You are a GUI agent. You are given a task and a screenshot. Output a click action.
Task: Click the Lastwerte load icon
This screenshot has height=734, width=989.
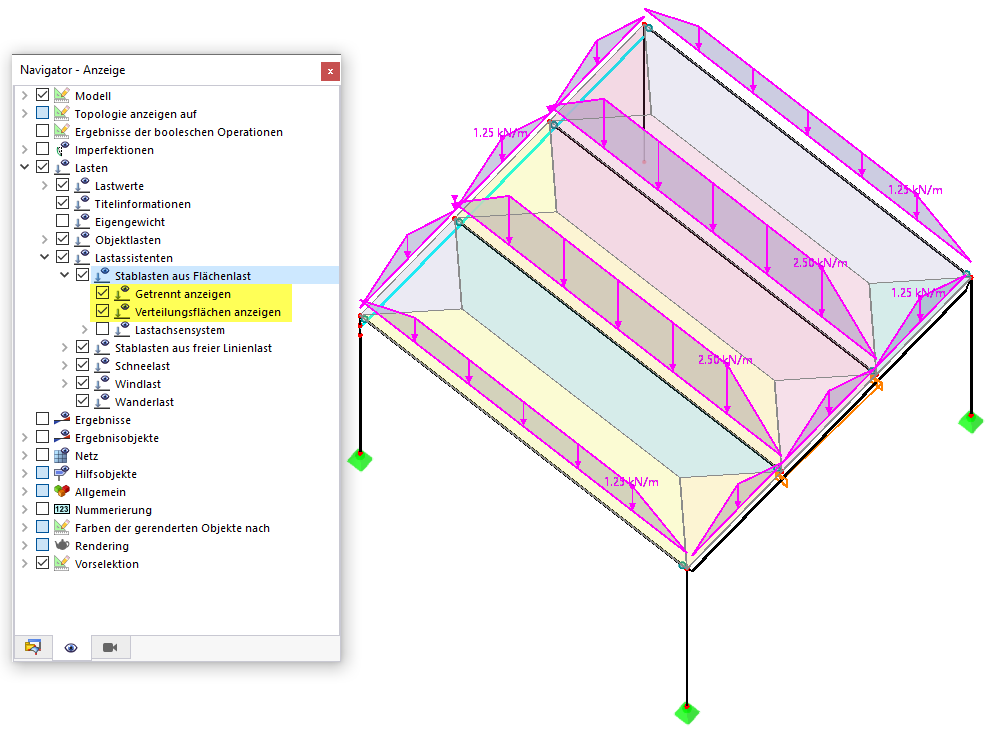pos(81,185)
